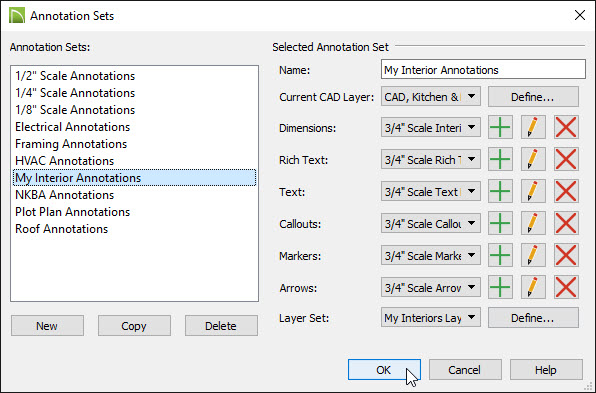Expand the Dimensions defaults dropdown

[431, 127]
